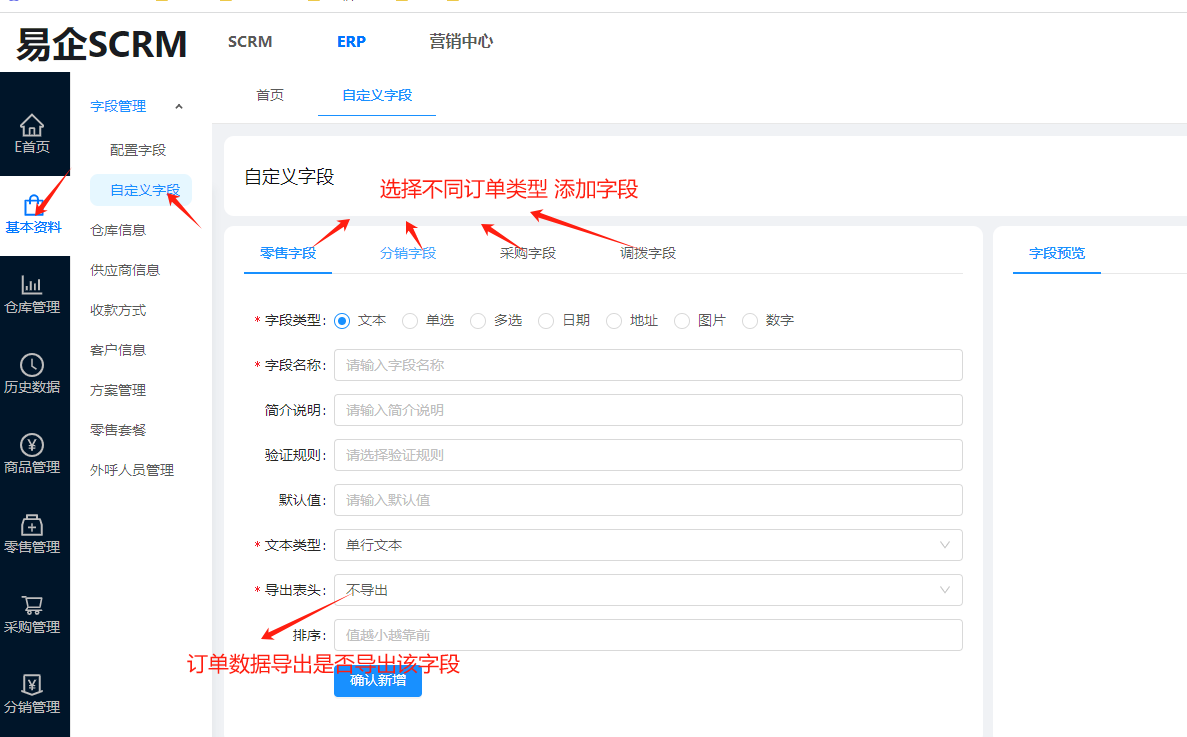Select the 地址 field type radio
The image size is (1187, 737).
pos(614,321)
